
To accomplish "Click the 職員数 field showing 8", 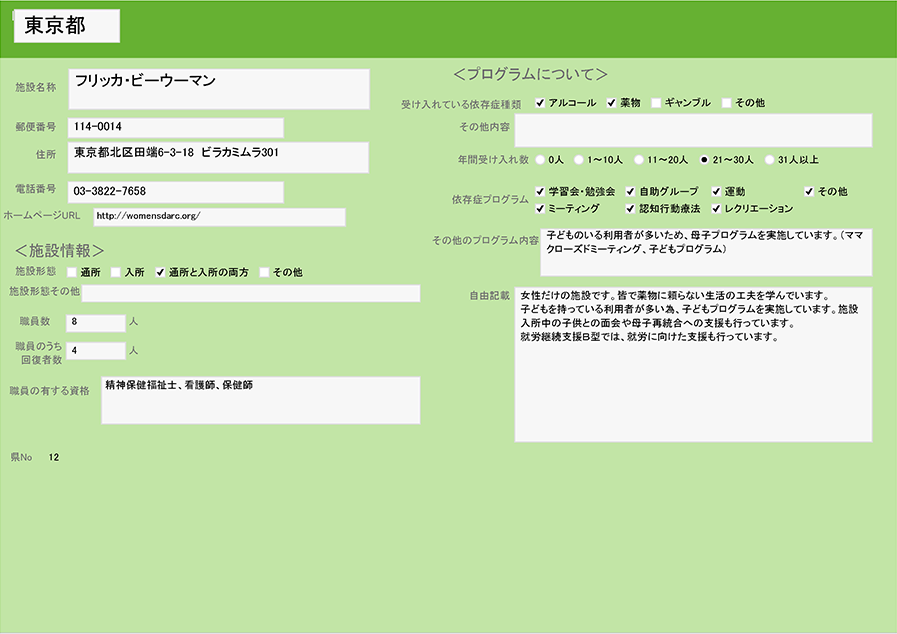I will tap(95, 322).
